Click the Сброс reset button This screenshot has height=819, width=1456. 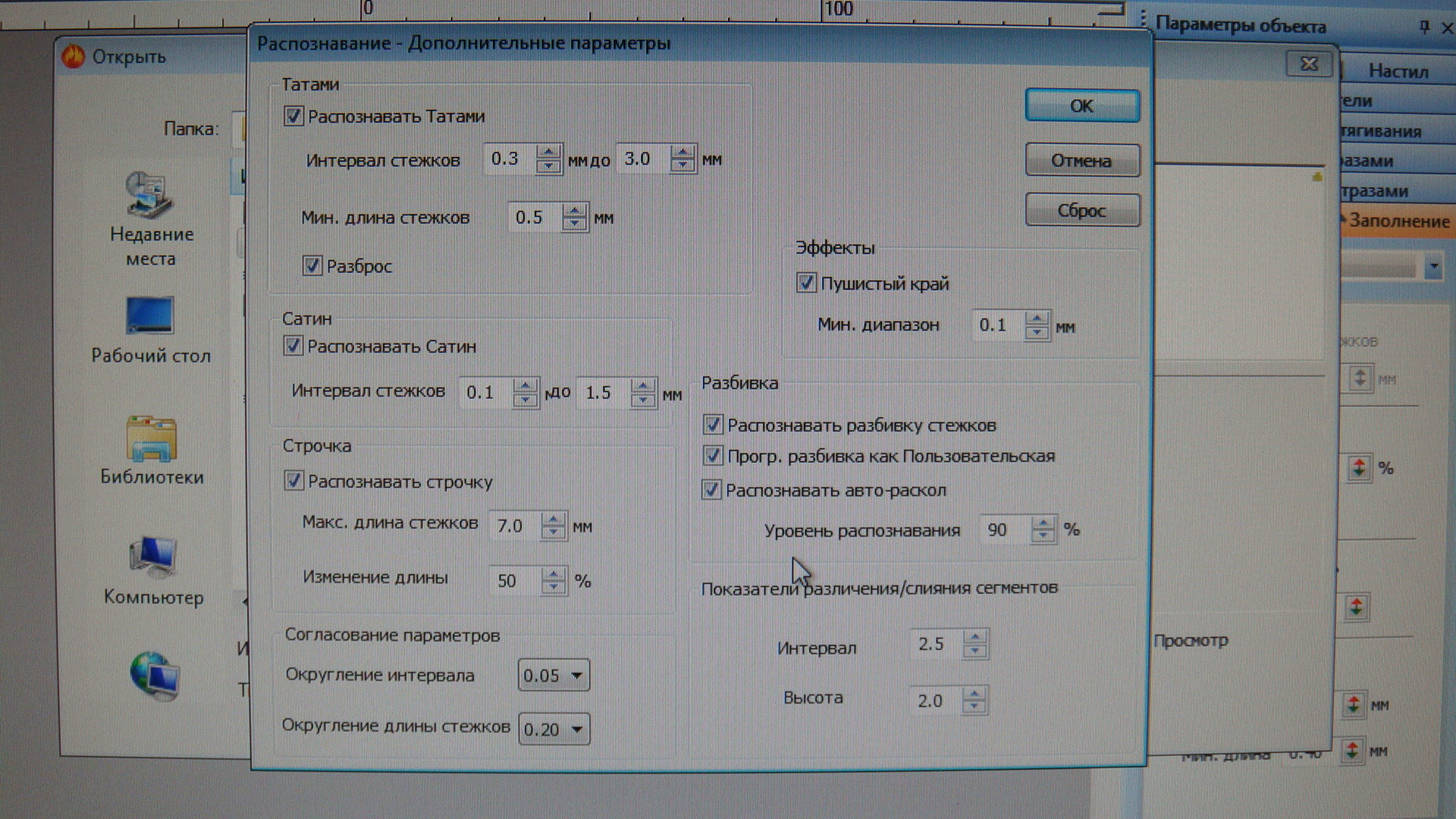(1081, 210)
